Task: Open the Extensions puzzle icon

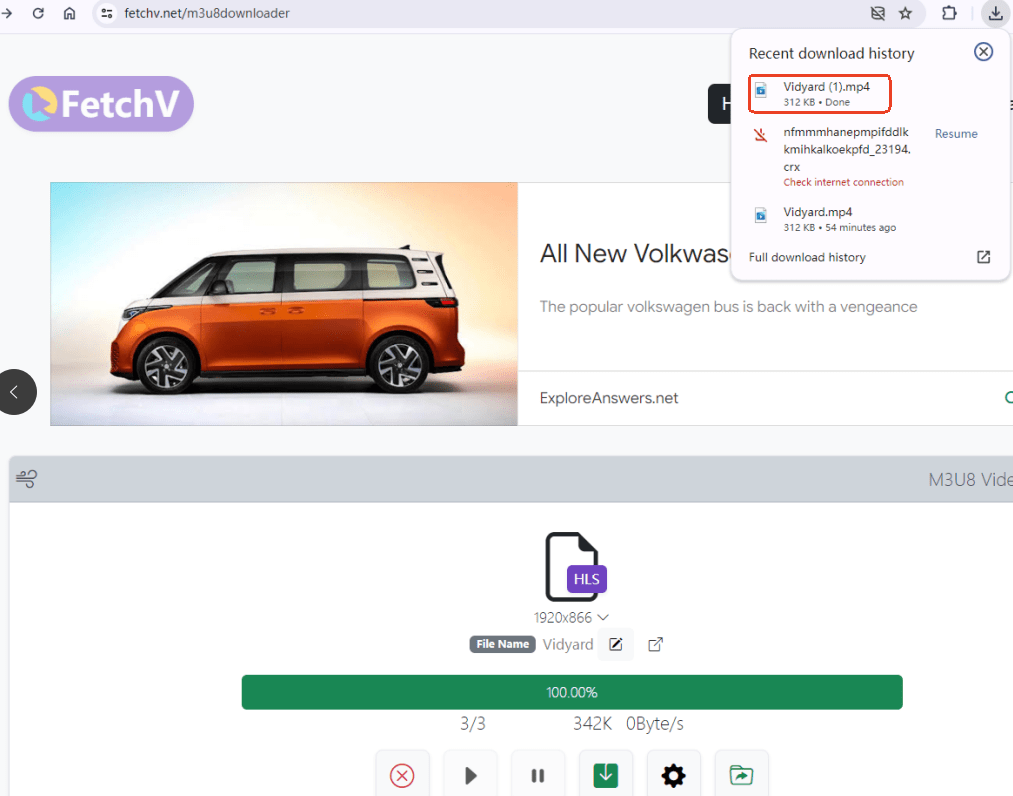Action: coord(949,14)
